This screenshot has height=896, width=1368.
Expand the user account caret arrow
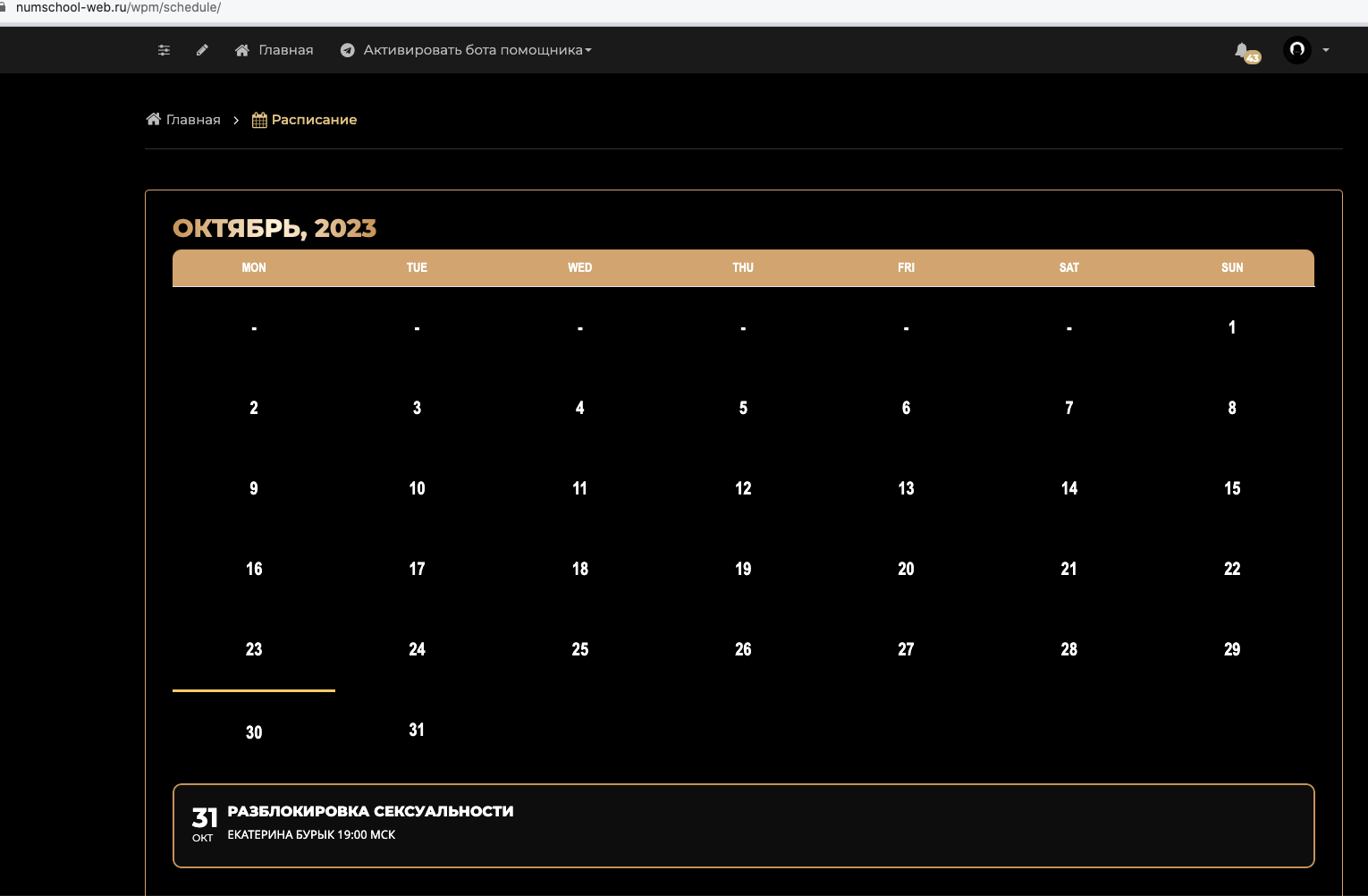click(1326, 50)
